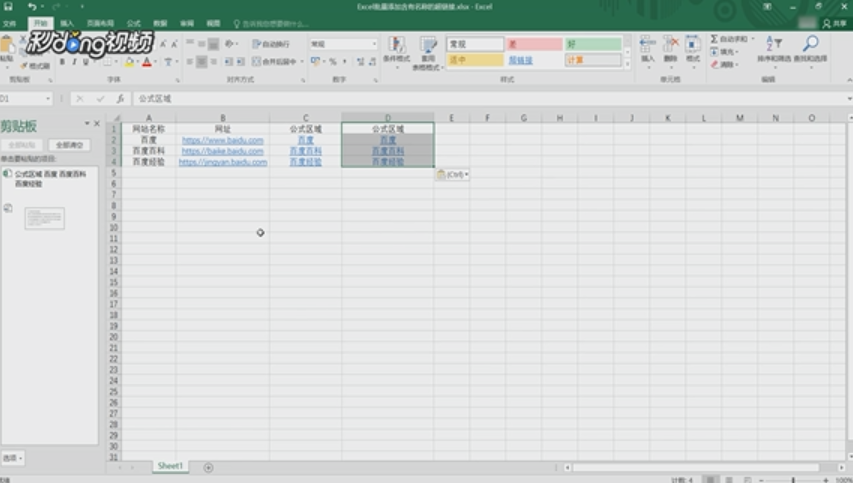Apply the 差 (Bad) red cell style
The width and height of the screenshot is (853, 483).
[534, 44]
